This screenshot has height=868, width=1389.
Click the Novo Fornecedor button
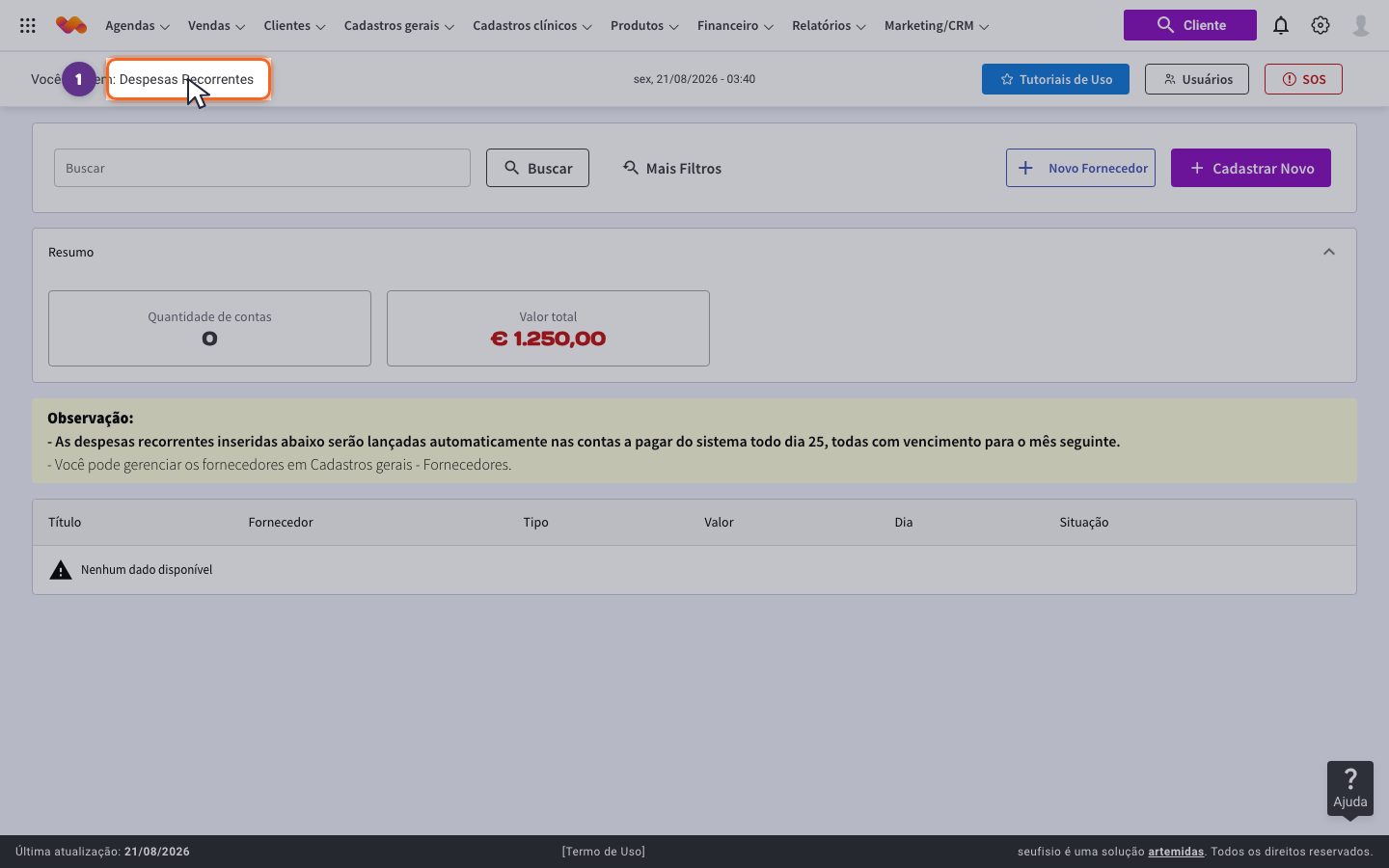pos(1080,168)
